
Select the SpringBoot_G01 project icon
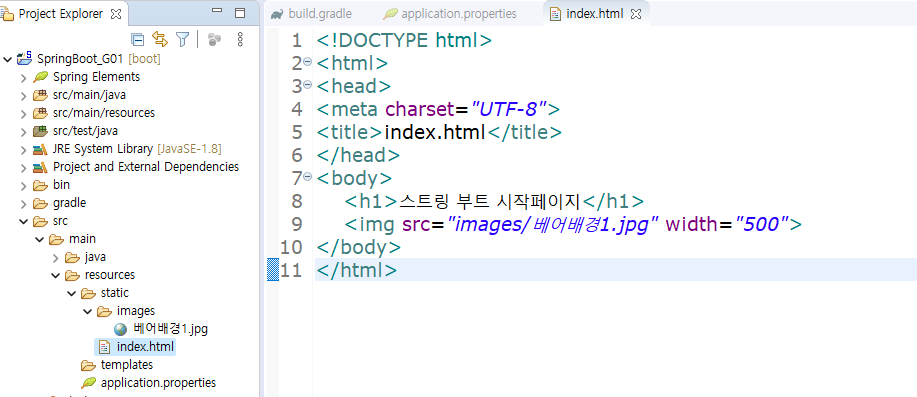click(x=25, y=58)
